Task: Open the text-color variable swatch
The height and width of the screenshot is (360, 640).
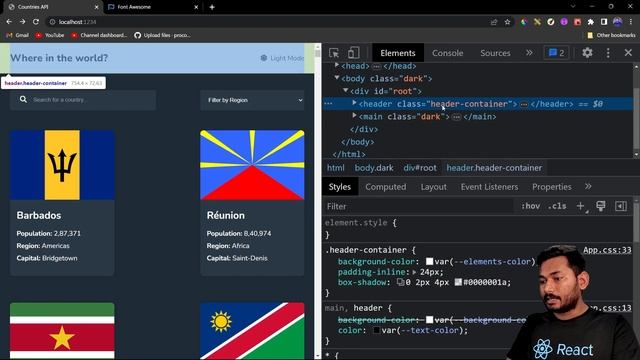Action: (x=376, y=330)
